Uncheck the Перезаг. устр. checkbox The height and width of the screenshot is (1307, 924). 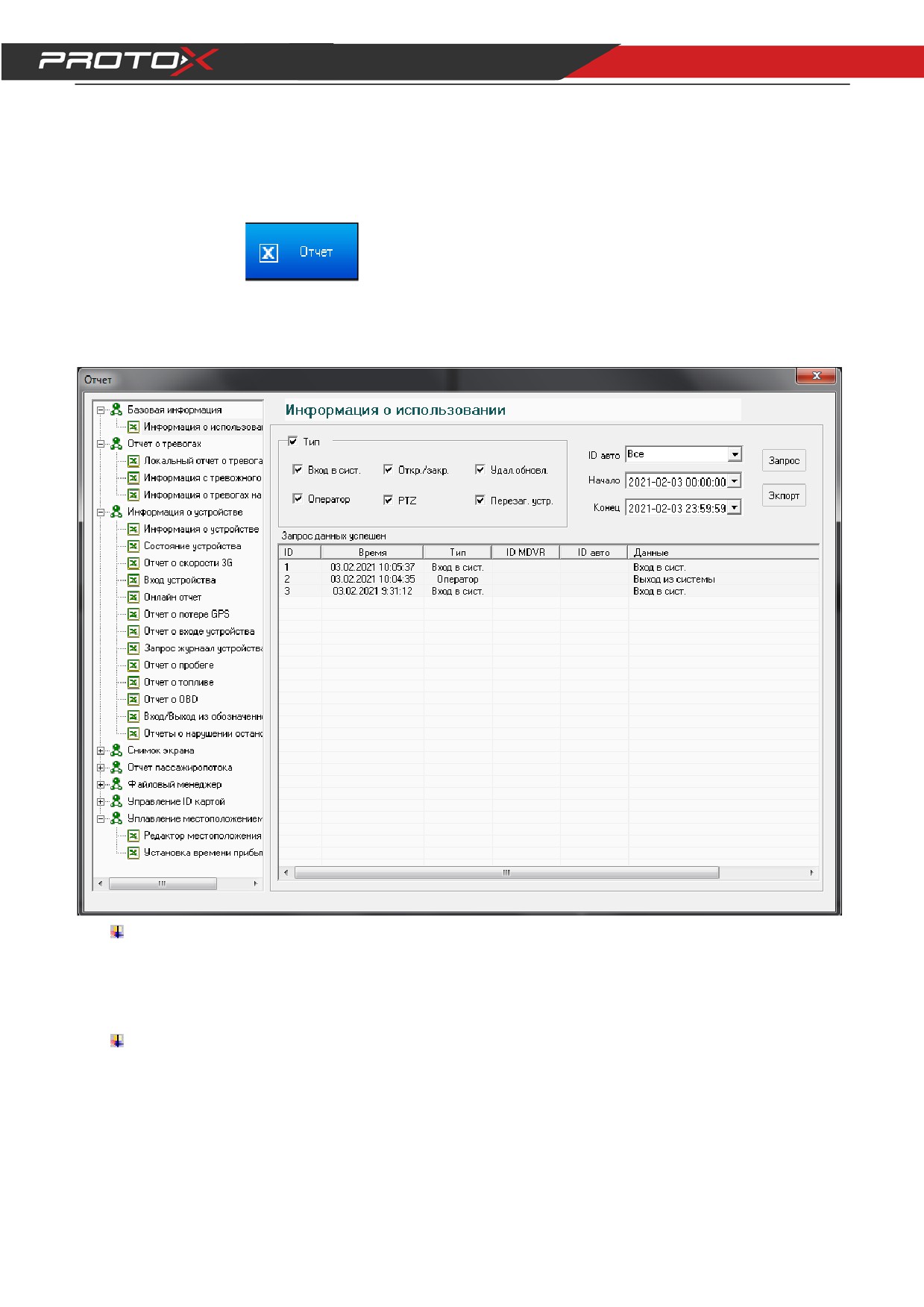click(480, 500)
